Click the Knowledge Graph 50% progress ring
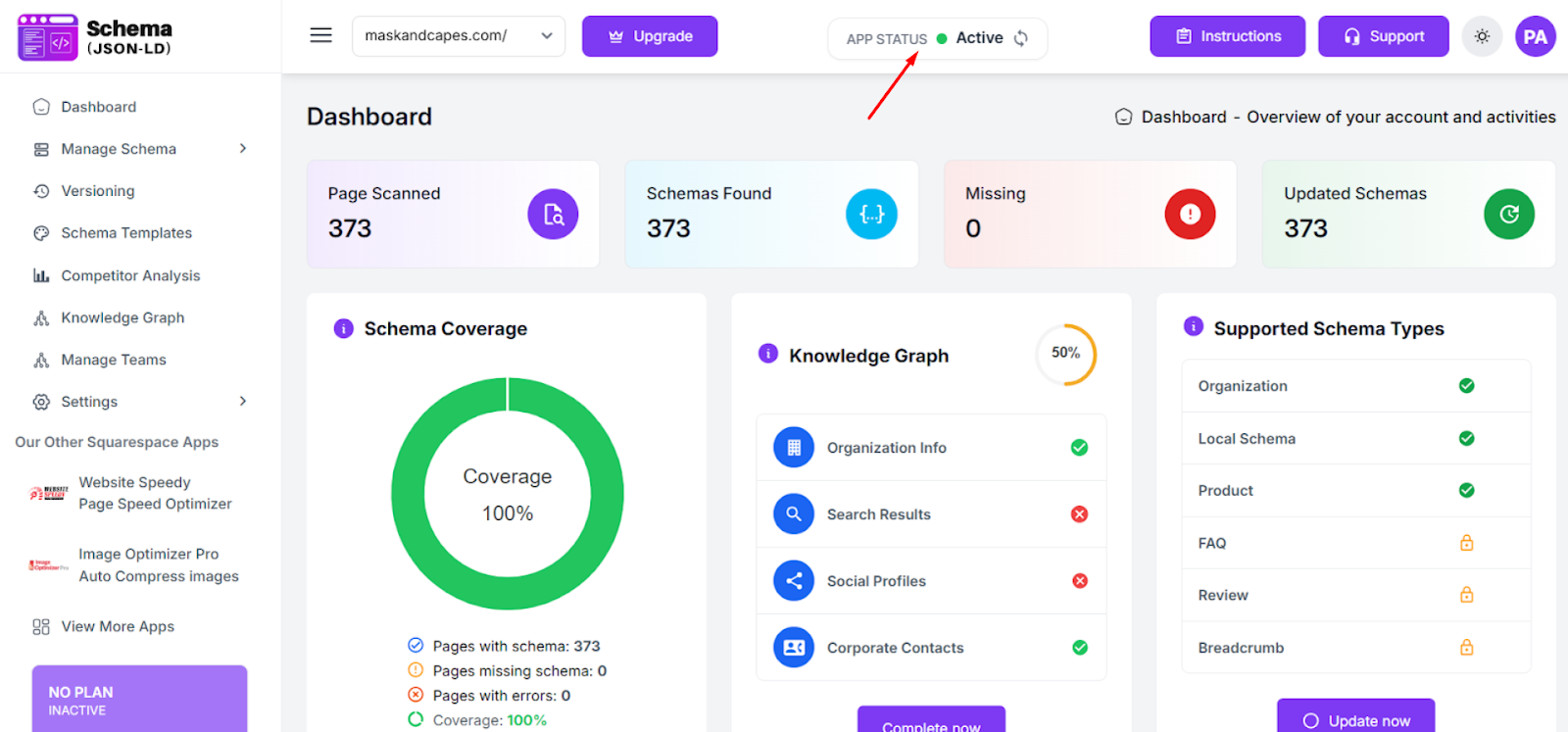The height and width of the screenshot is (732, 1568). (1065, 354)
